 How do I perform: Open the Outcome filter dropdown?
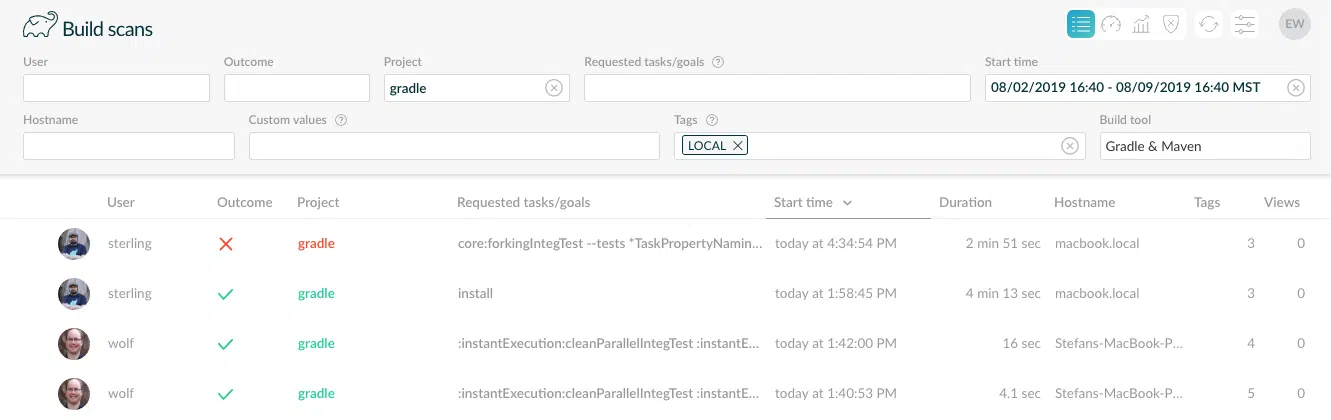pyautogui.click(x=296, y=88)
